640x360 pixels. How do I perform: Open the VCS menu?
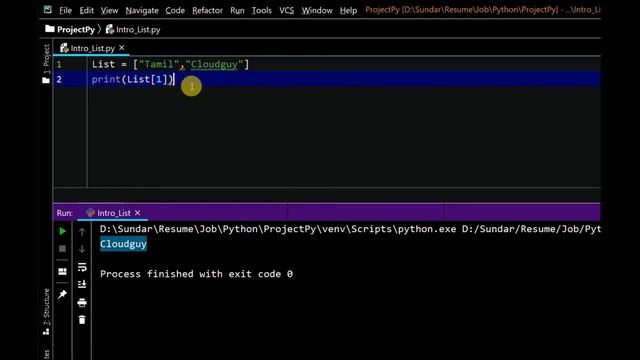287,10
